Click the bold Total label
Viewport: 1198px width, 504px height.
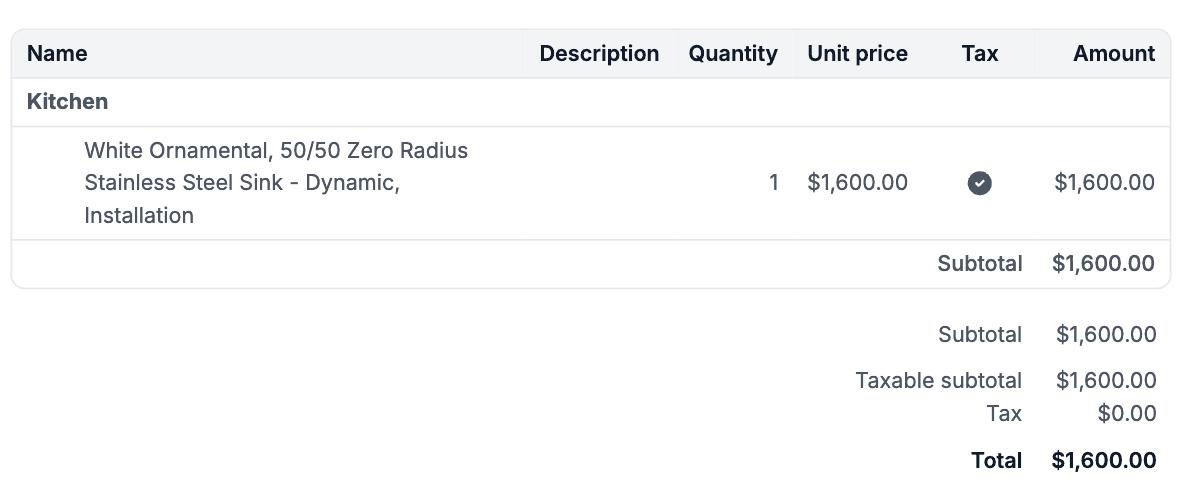pos(996,461)
